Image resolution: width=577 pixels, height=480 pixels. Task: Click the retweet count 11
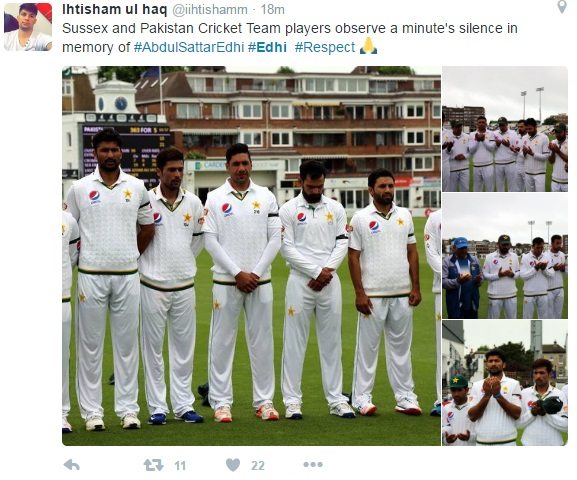[180, 466]
